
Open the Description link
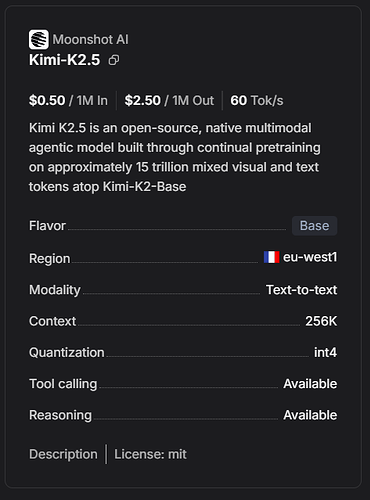coord(63,454)
